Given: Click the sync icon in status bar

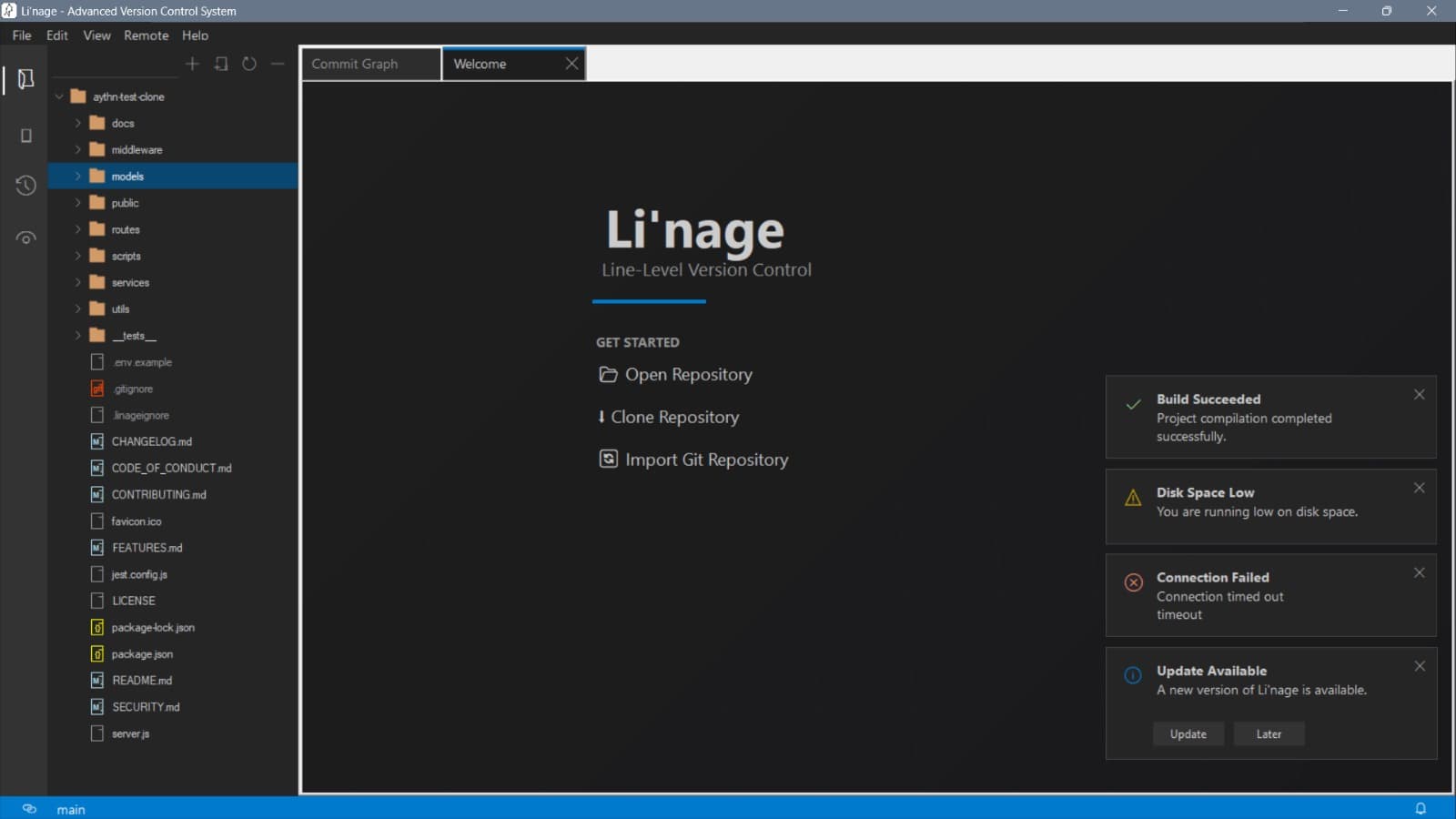Looking at the screenshot, I should point(29,808).
